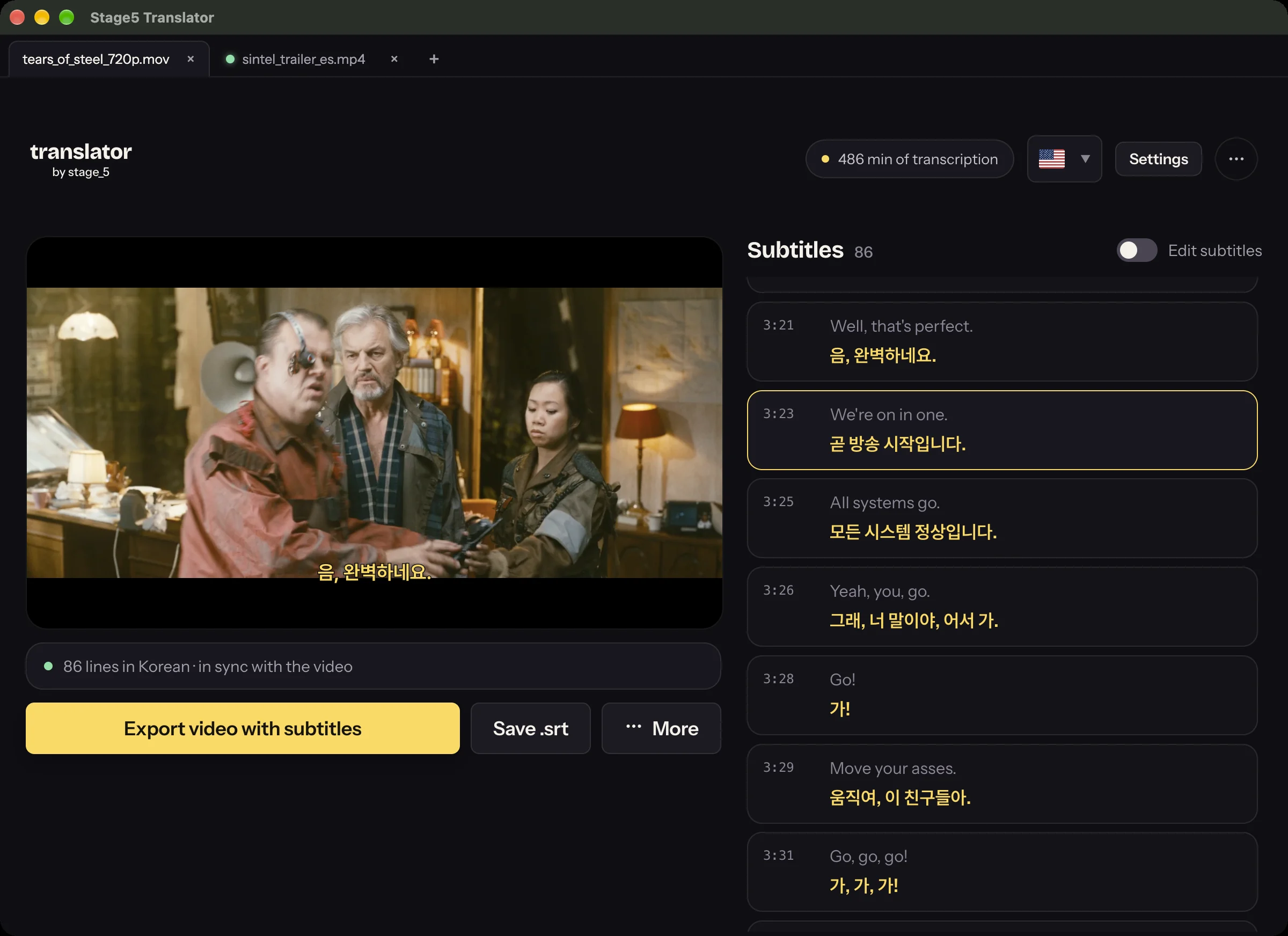Viewport: 1288px width, 936px height.
Task: Select subtitle at 3:21 'Well, that's perfect.'
Action: tap(1002, 341)
